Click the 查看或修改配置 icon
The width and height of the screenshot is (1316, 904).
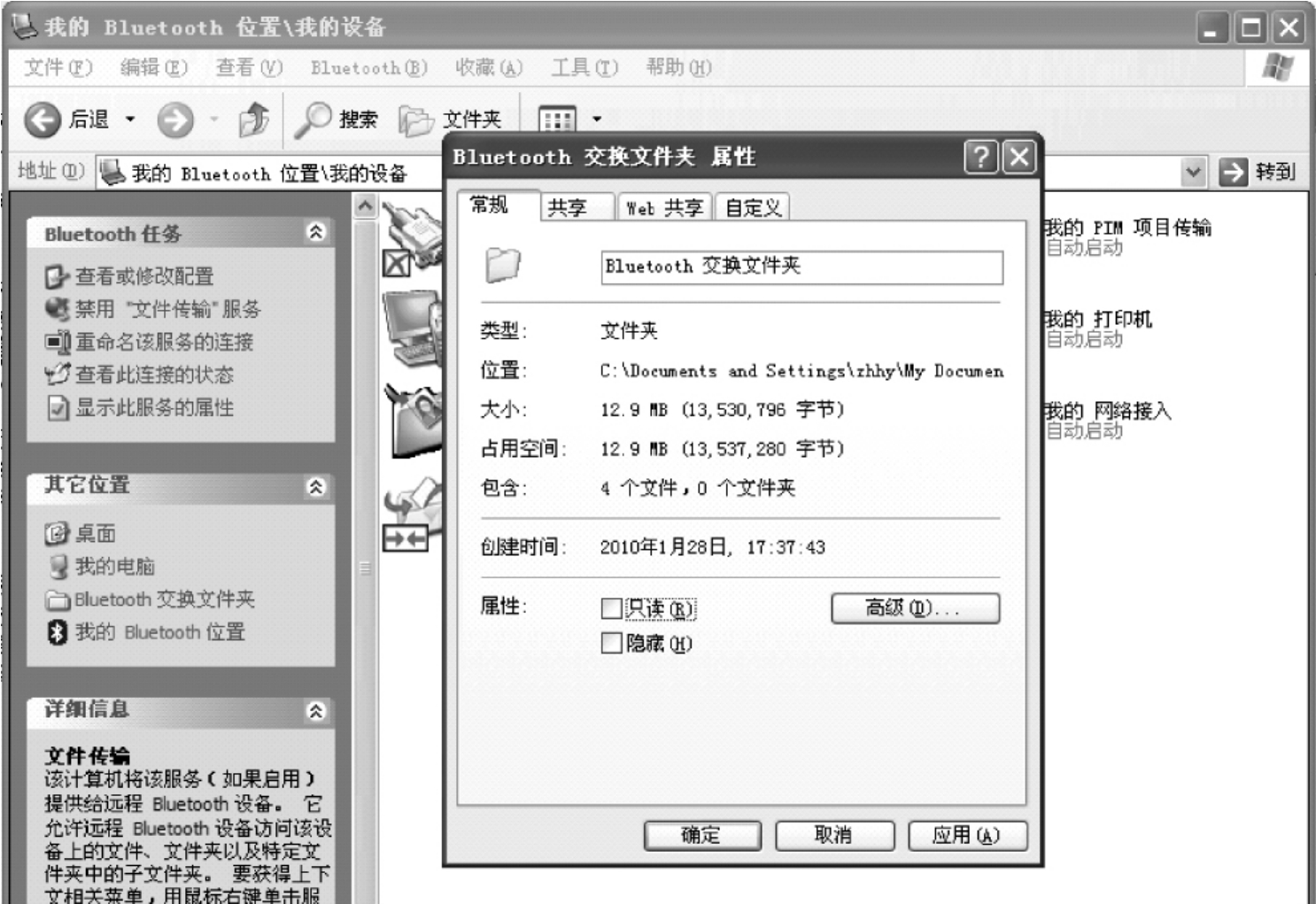pos(58,277)
